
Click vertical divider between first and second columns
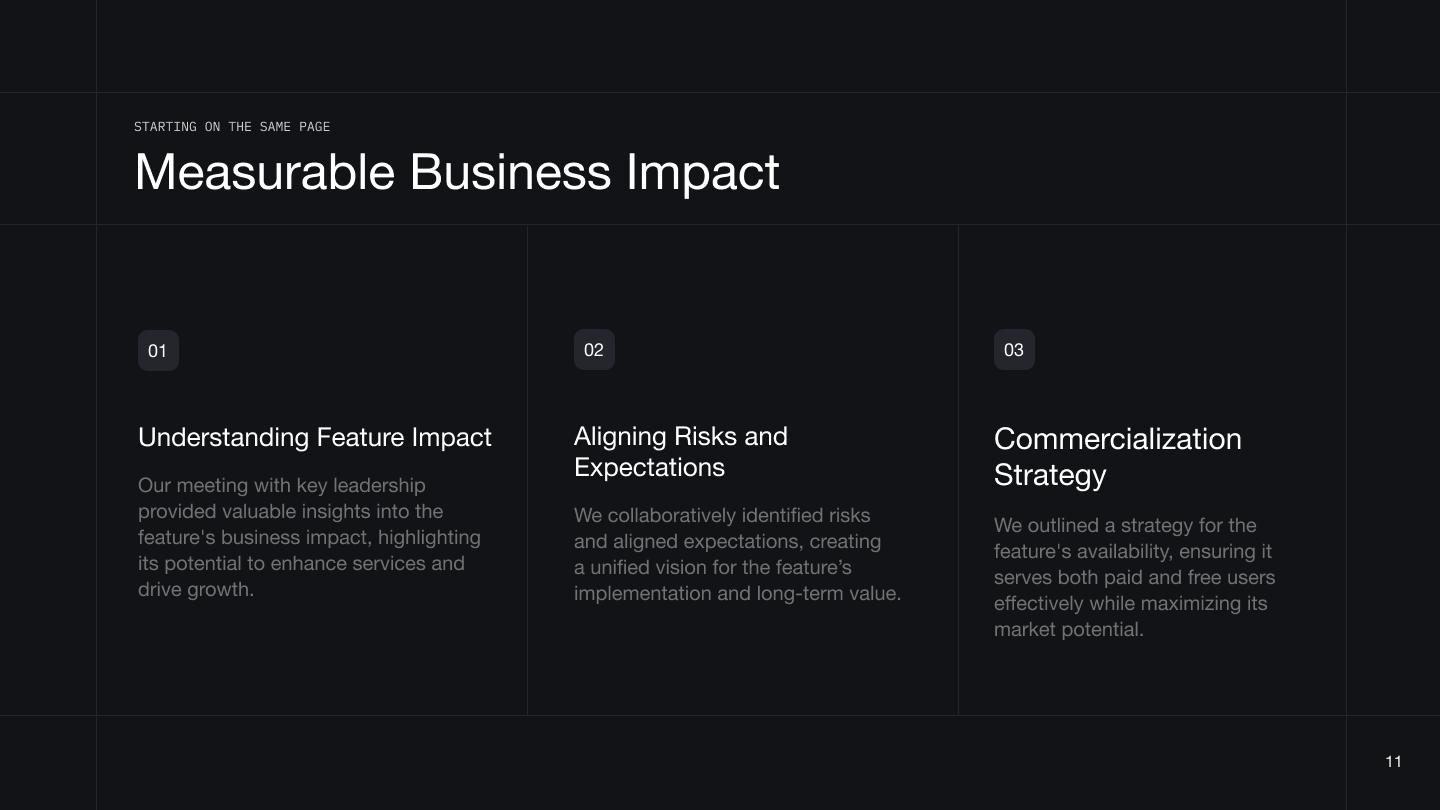pos(527,470)
